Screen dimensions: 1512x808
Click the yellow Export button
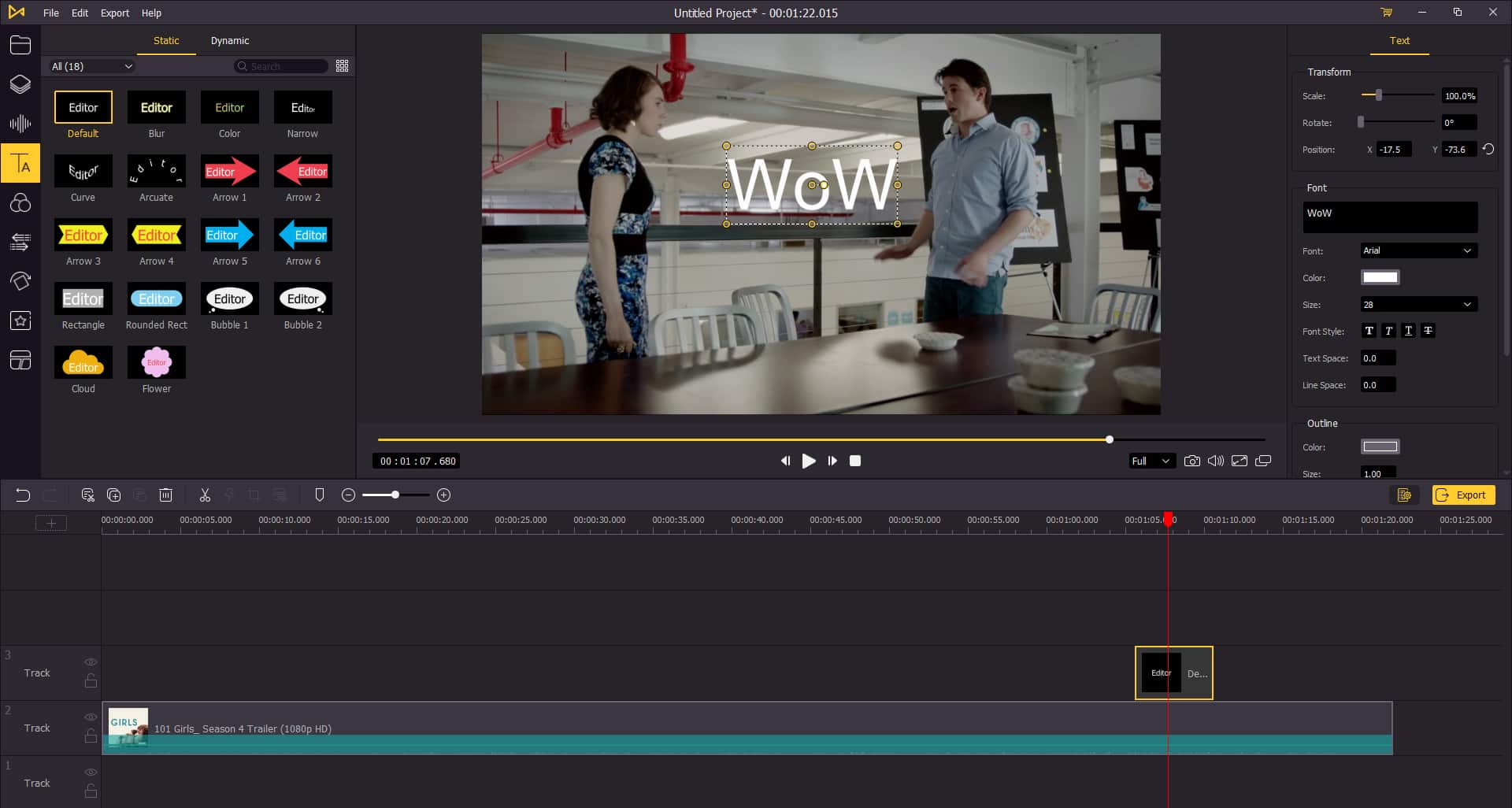(x=1463, y=495)
